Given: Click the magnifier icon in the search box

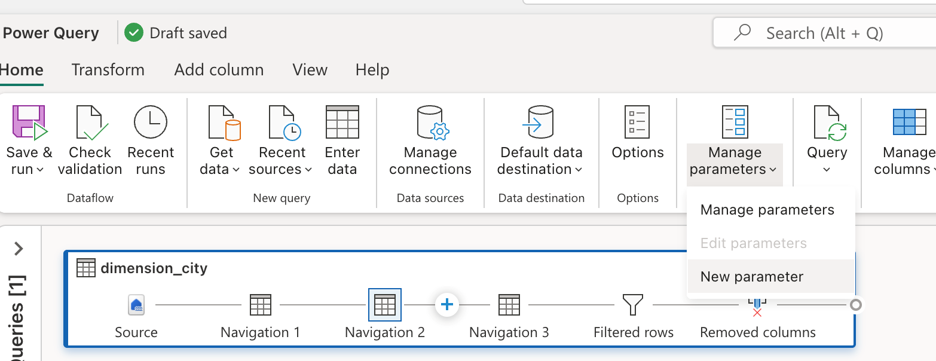Looking at the screenshot, I should (x=741, y=32).
